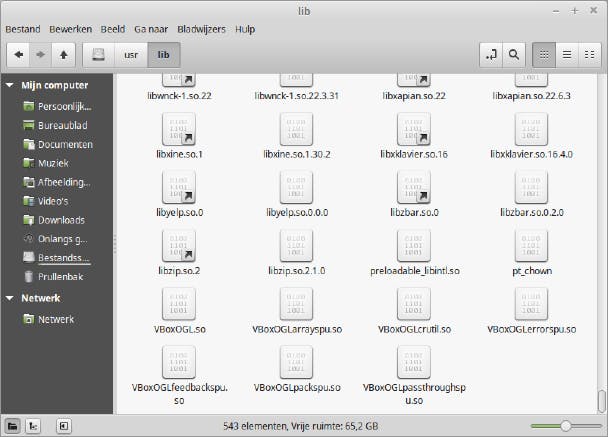Select the libxine.so.1.30.2 file icon
Screen dimensions: 608x437
[296, 129]
